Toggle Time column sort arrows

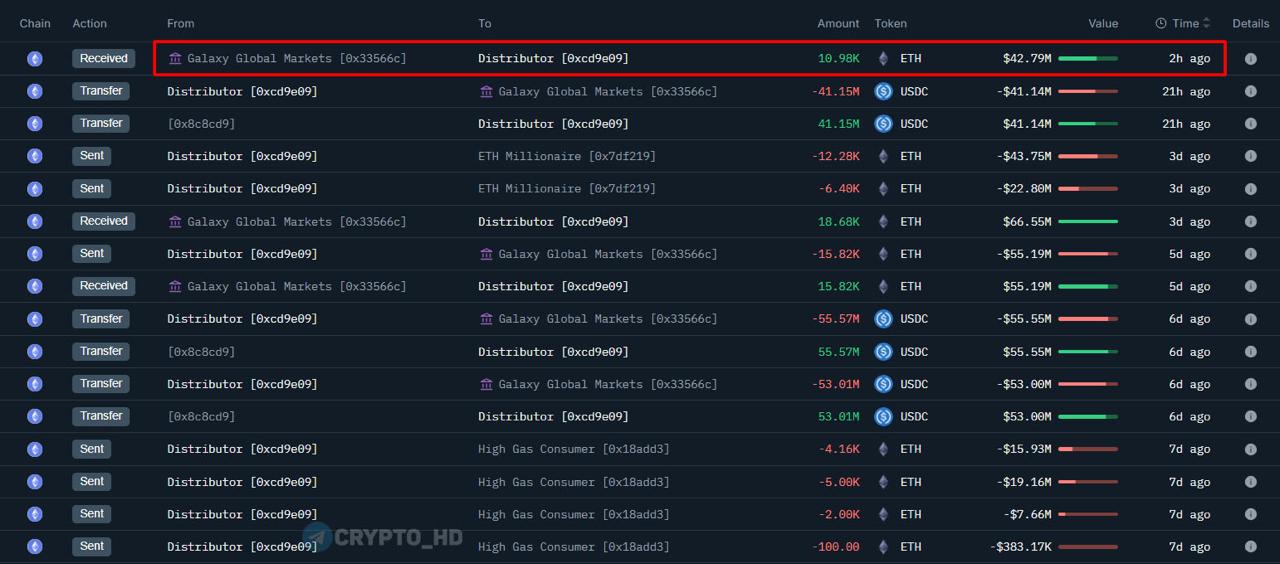tap(1206, 23)
